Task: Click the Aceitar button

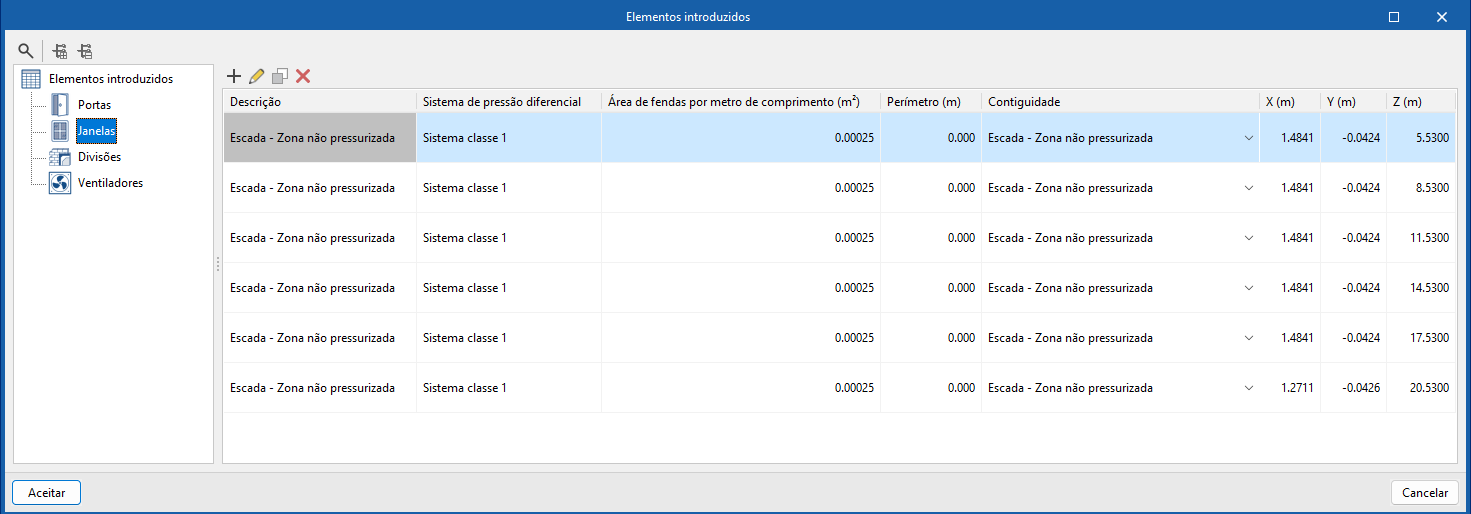Action: pyautogui.click(x=46, y=493)
